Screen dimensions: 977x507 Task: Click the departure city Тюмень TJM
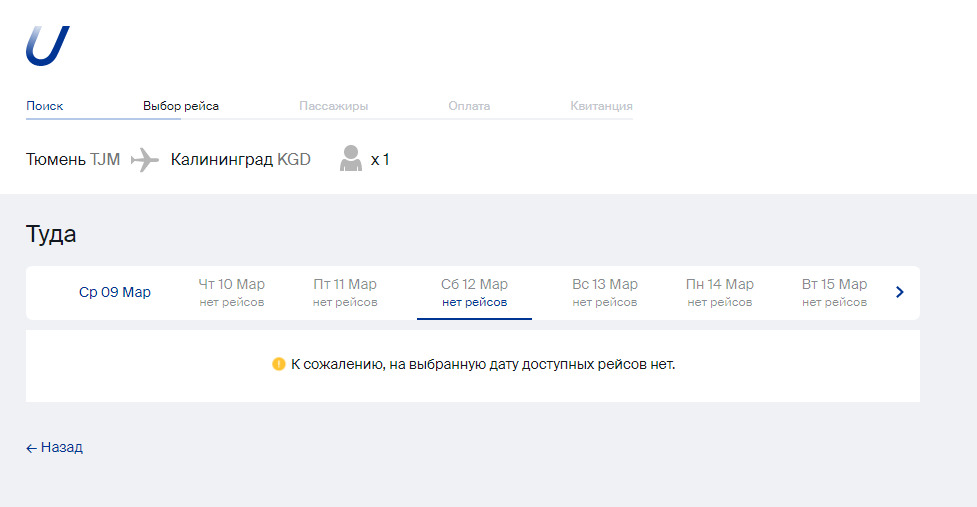click(x=73, y=159)
